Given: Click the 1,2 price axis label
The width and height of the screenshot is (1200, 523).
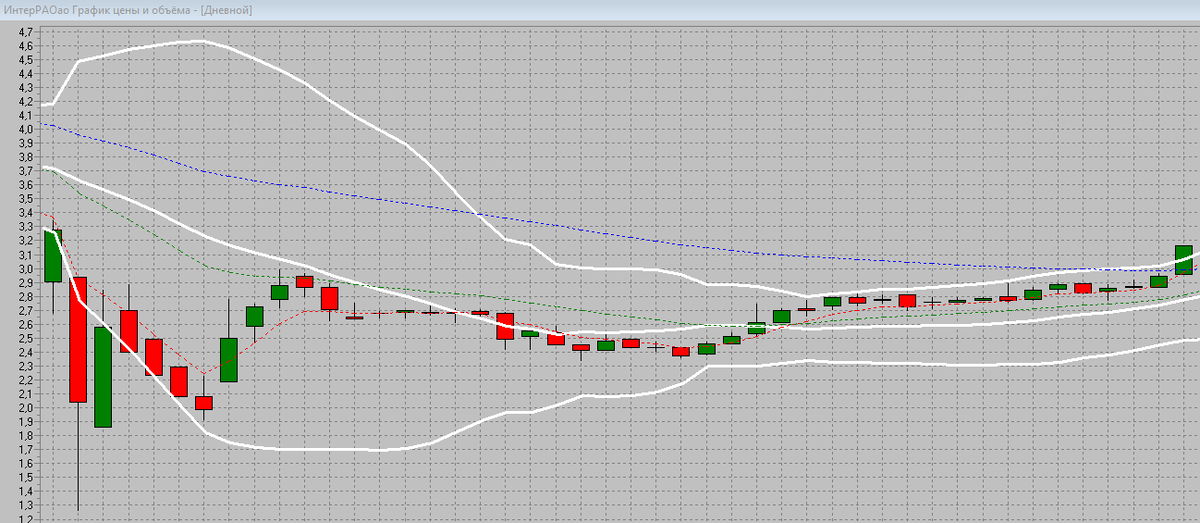Looking at the screenshot, I should pyautogui.click(x=26, y=518).
